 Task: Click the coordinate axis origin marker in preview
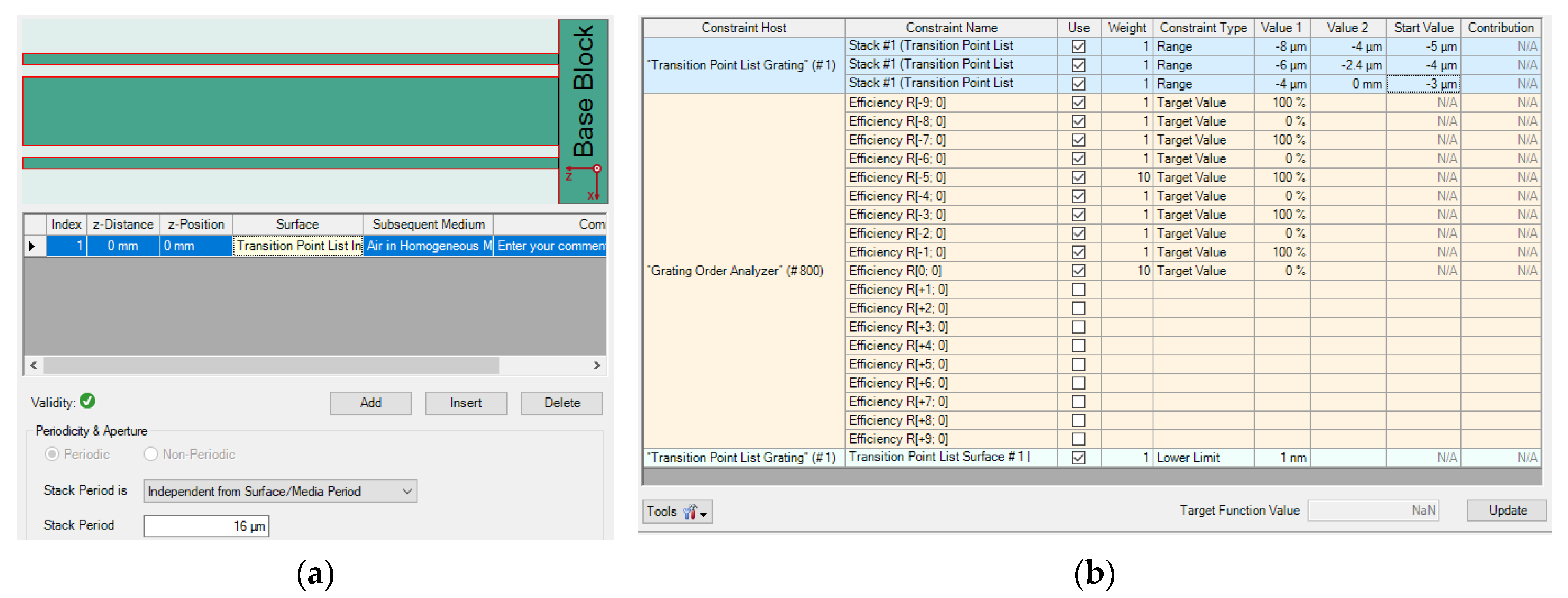click(596, 169)
